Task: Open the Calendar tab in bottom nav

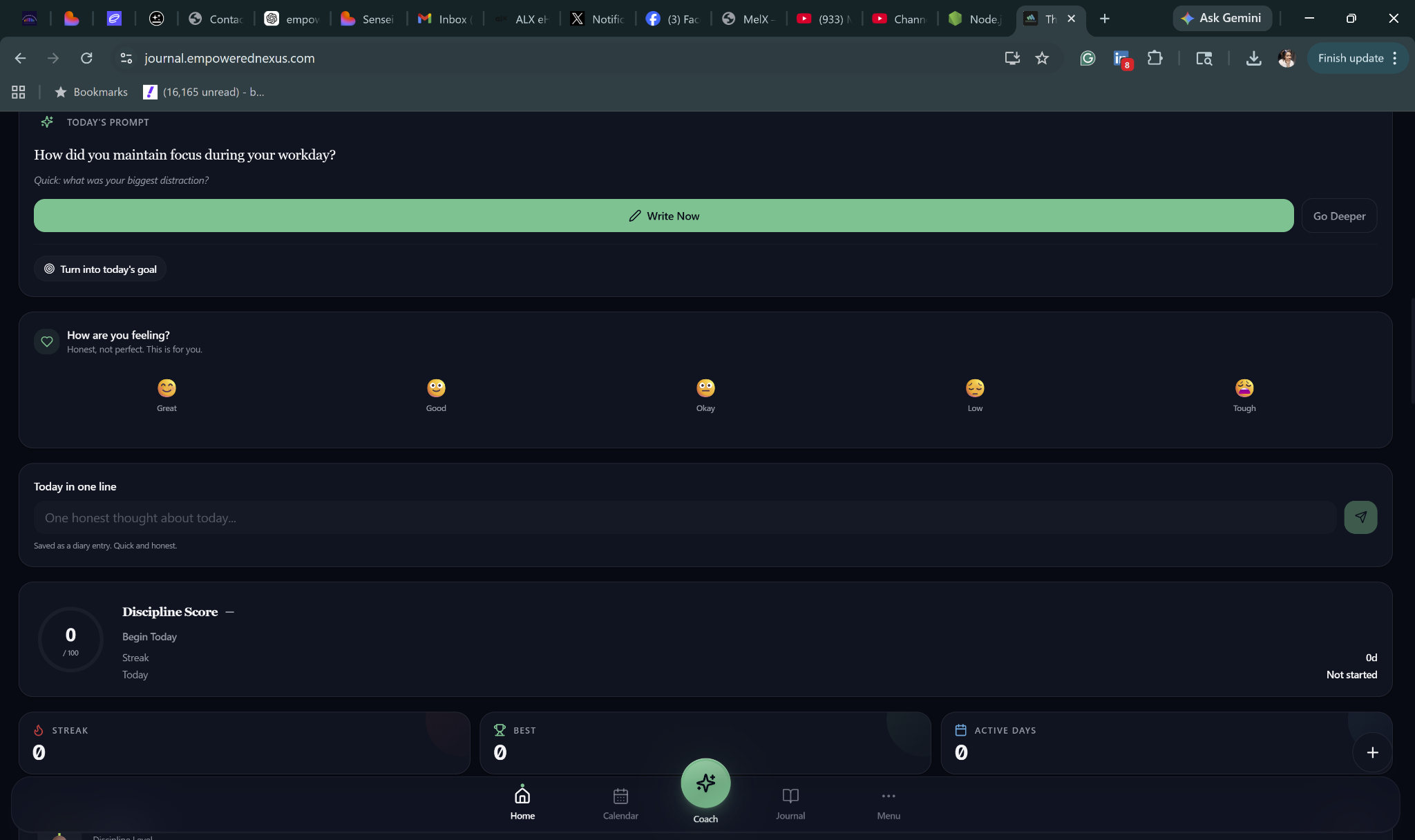Action: click(x=620, y=803)
